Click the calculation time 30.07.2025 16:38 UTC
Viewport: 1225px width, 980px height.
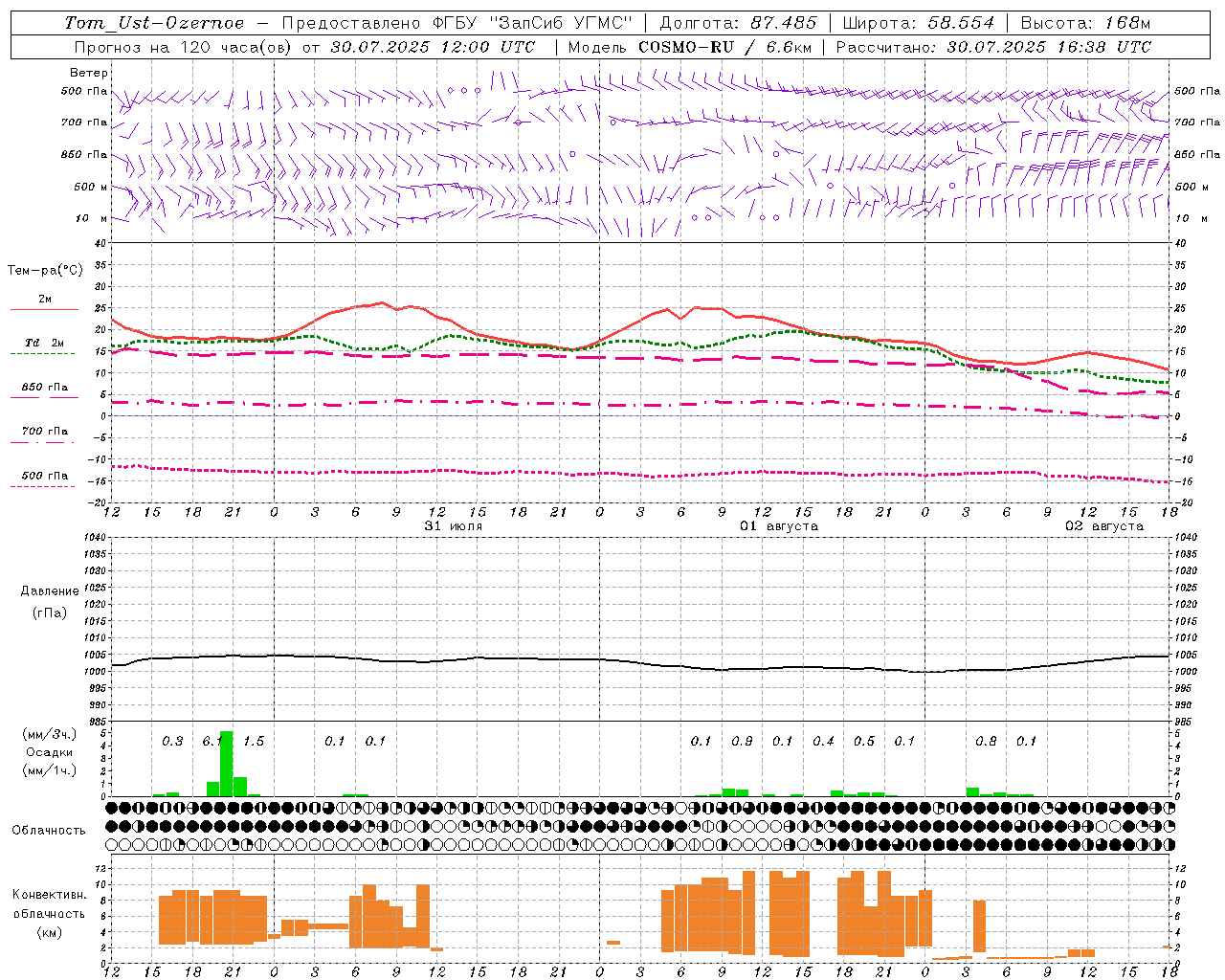(1049, 47)
